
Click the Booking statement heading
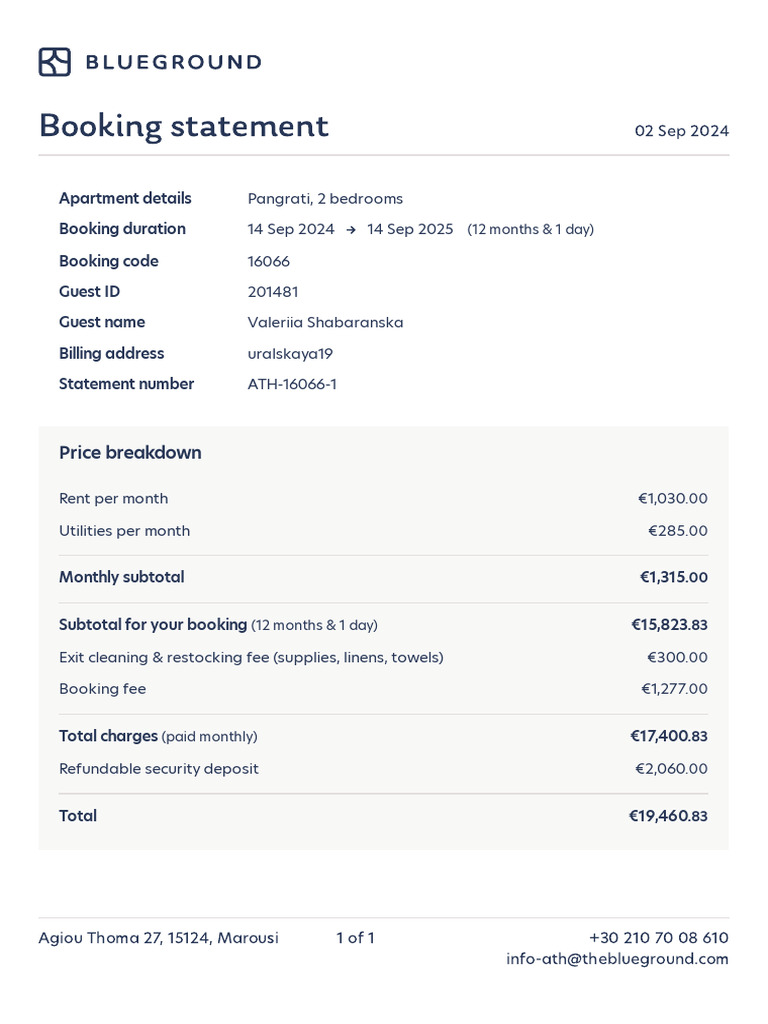coord(183,127)
